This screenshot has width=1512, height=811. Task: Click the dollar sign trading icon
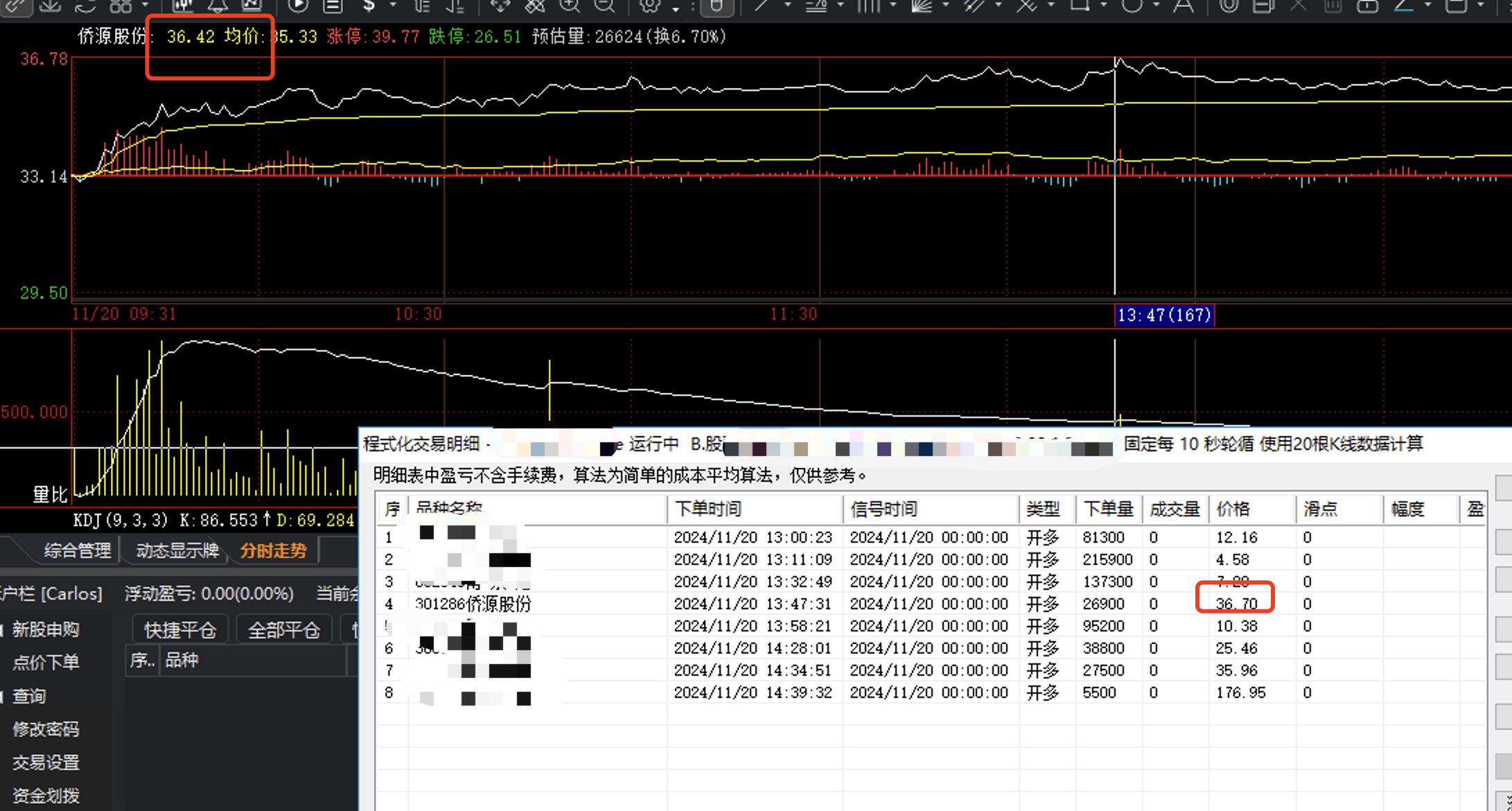pyautogui.click(x=369, y=6)
